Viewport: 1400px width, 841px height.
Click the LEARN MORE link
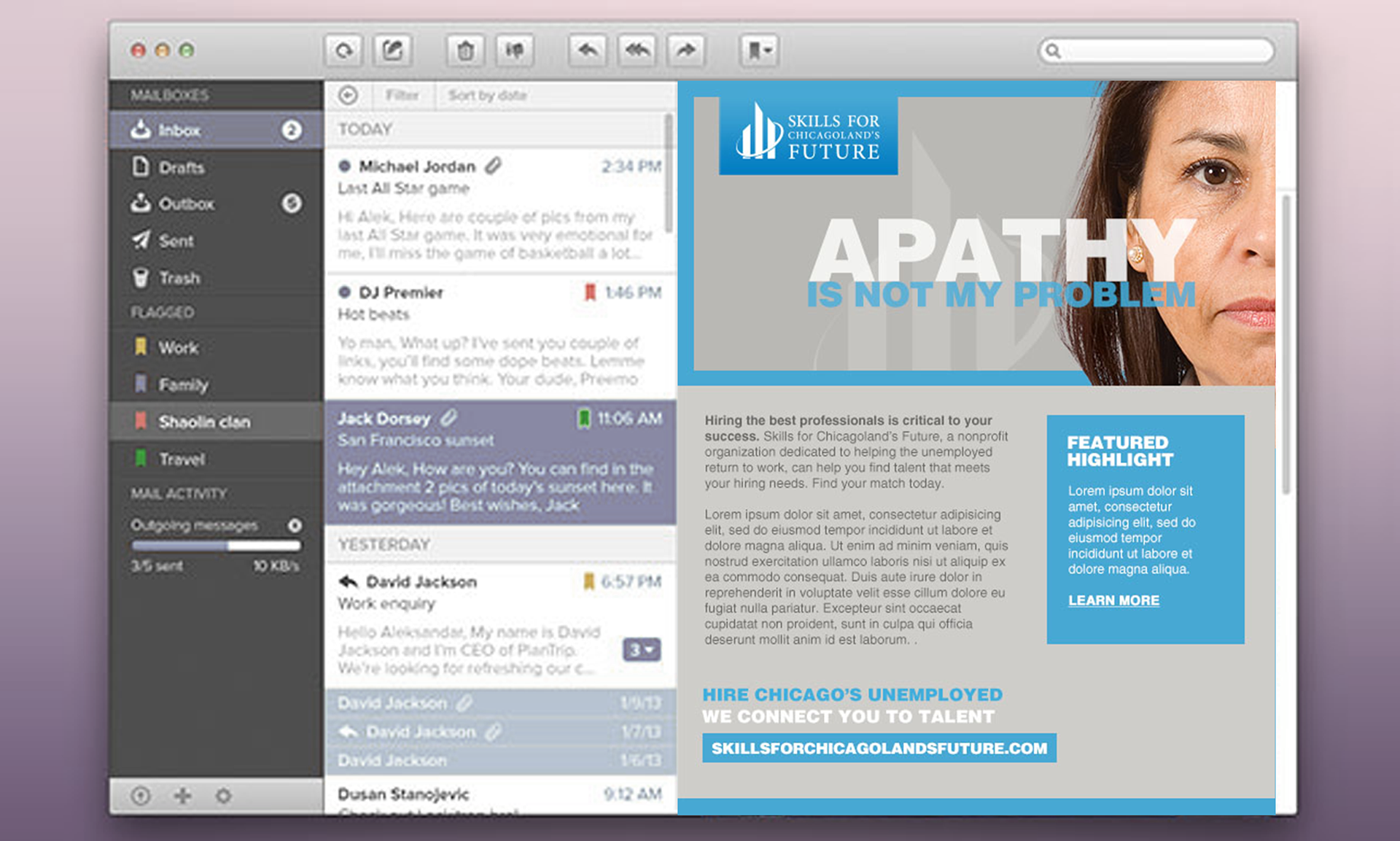(1113, 600)
